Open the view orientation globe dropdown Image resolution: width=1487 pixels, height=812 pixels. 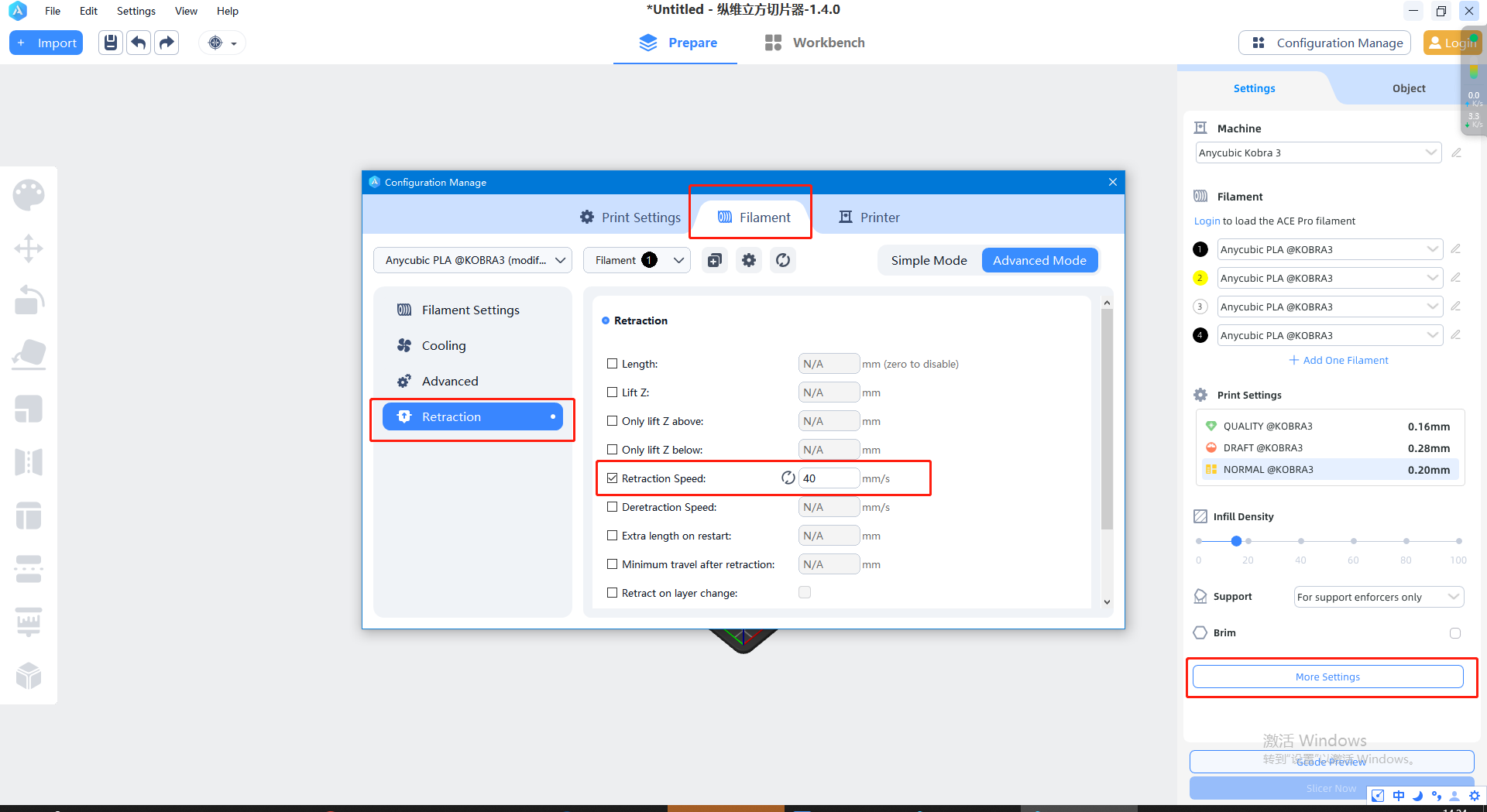pos(222,43)
